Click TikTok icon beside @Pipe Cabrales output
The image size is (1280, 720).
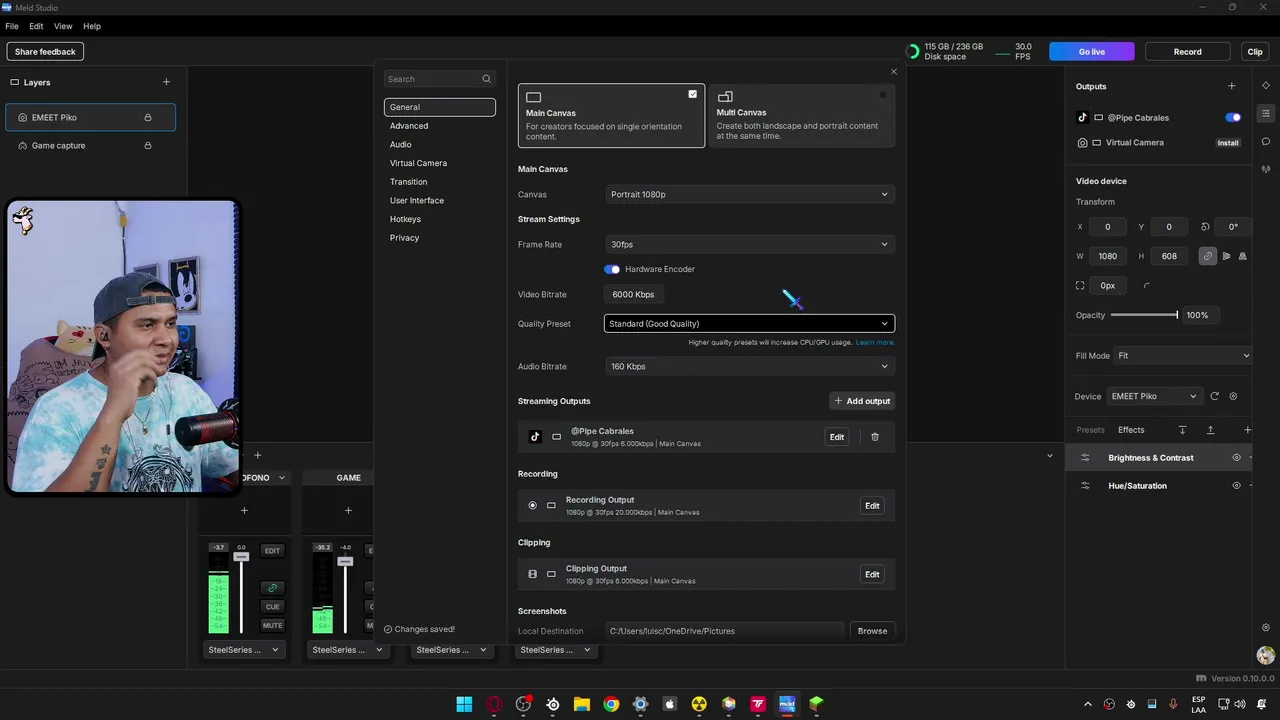(x=1082, y=117)
